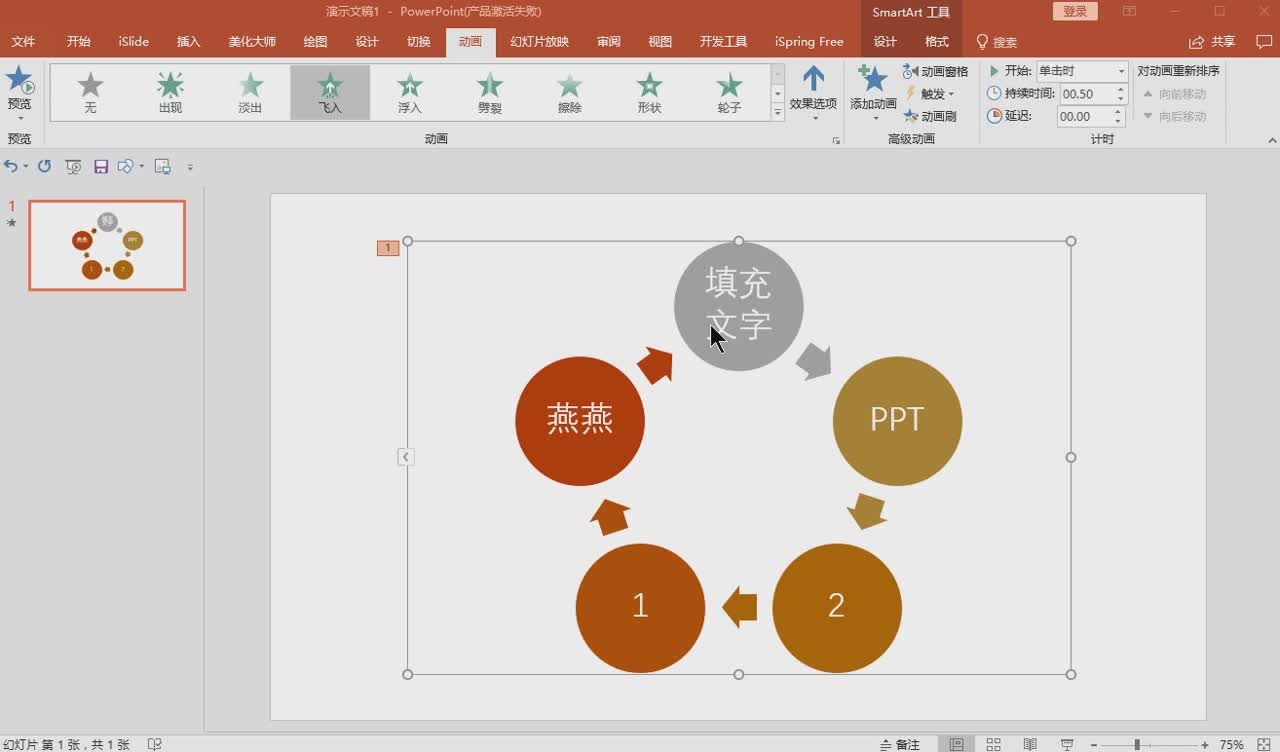Image resolution: width=1280 pixels, height=752 pixels.
Task: Apply the 飞入 (Fly In) animation
Action: pyautogui.click(x=330, y=92)
